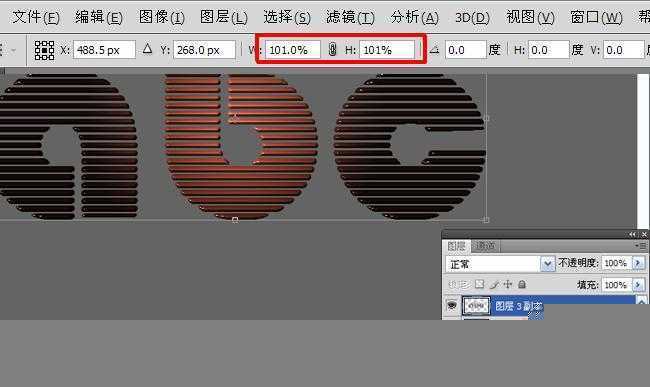650x387 pixels.
Task: Collapse the Layers panel to icons
Action: tap(632, 235)
